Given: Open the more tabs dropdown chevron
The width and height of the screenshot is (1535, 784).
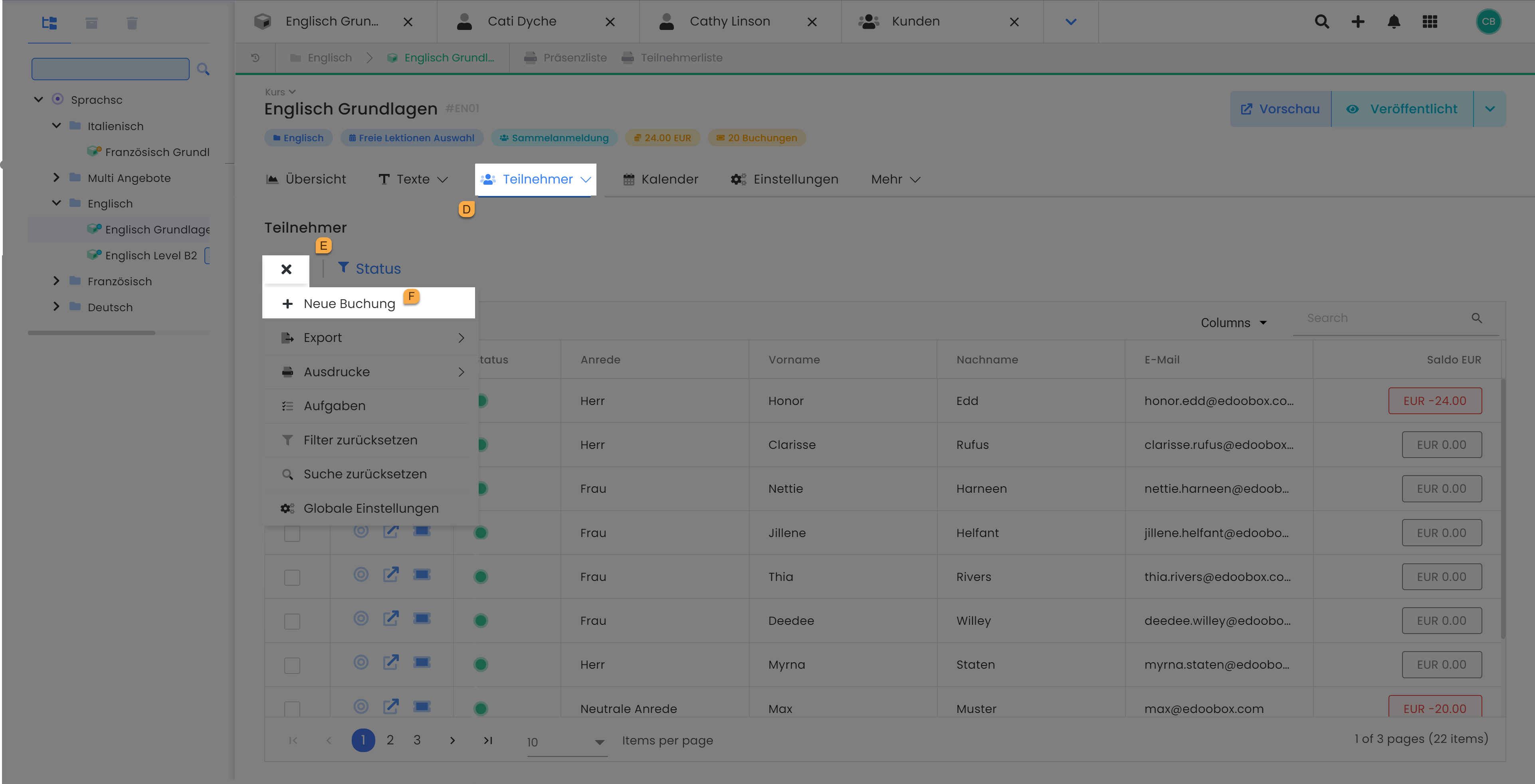Looking at the screenshot, I should click(x=1071, y=22).
